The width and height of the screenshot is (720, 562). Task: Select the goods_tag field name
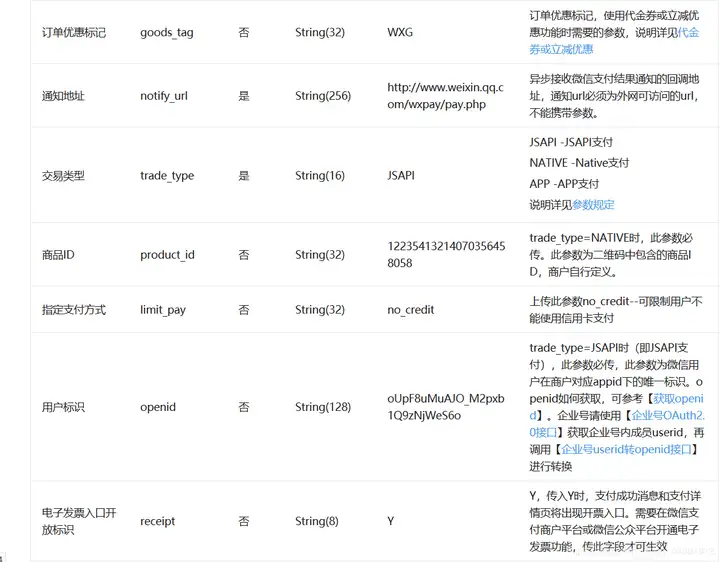tap(167, 33)
